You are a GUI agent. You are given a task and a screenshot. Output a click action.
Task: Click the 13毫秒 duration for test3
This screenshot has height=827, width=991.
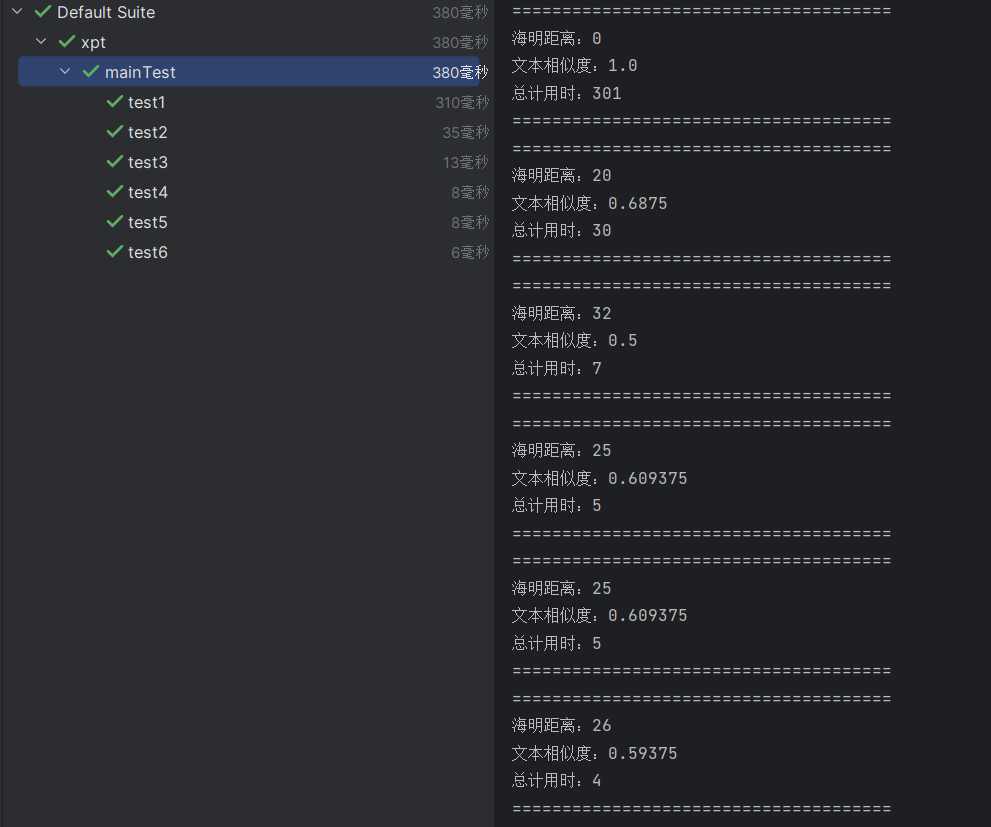coord(466,162)
